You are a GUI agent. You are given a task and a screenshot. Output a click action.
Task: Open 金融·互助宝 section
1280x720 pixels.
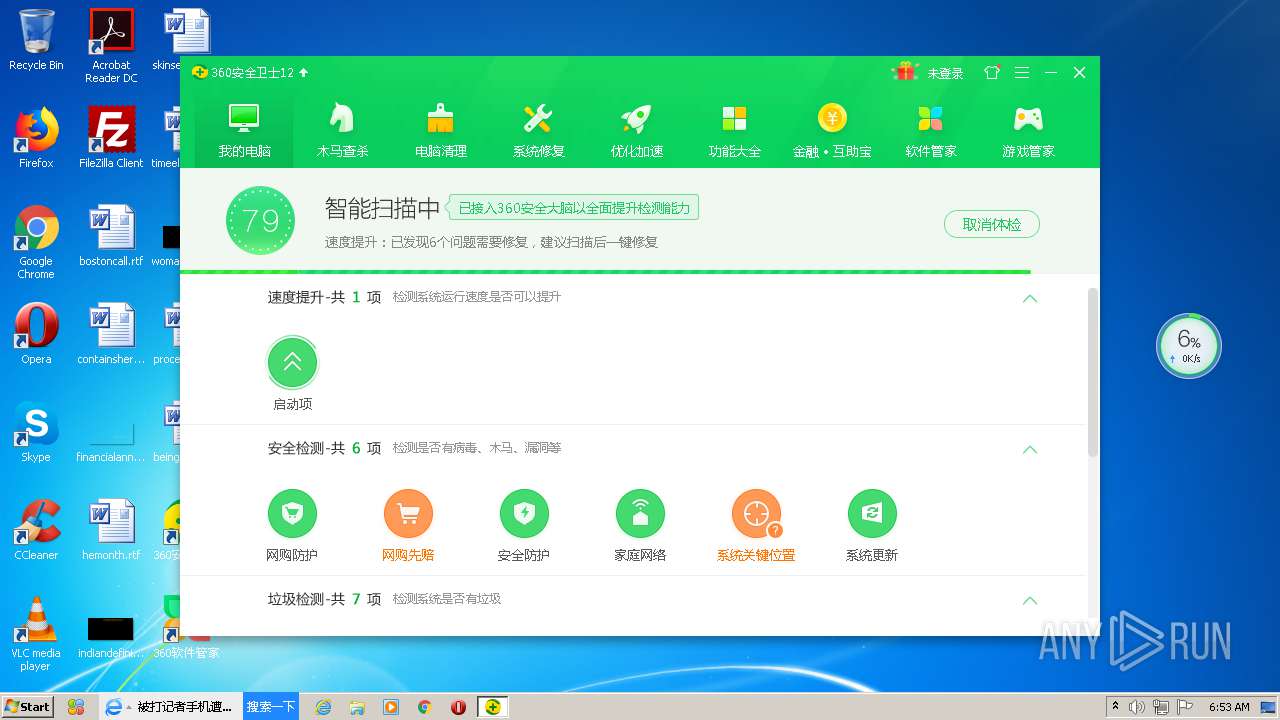point(832,130)
